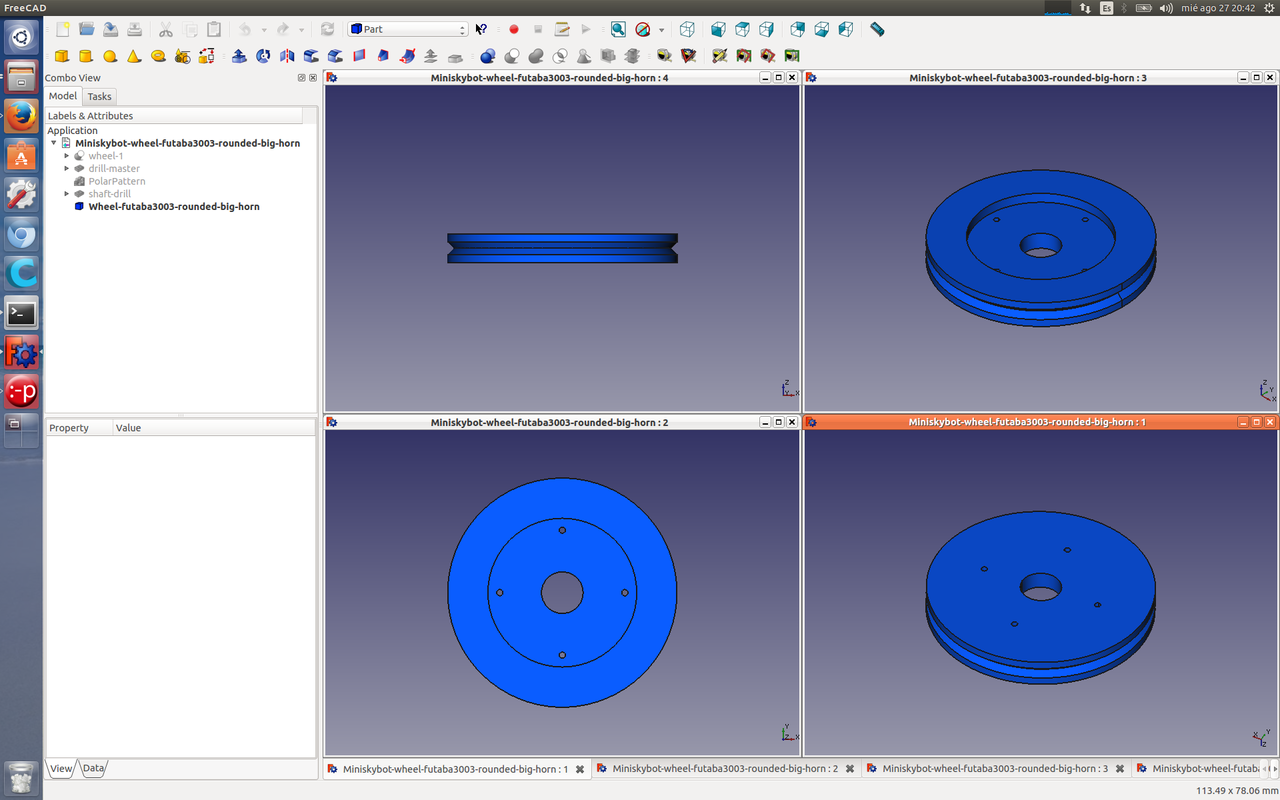Switch to the Tasks tab
Viewport: 1280px width, 800px height.
[x=99, y=96]
